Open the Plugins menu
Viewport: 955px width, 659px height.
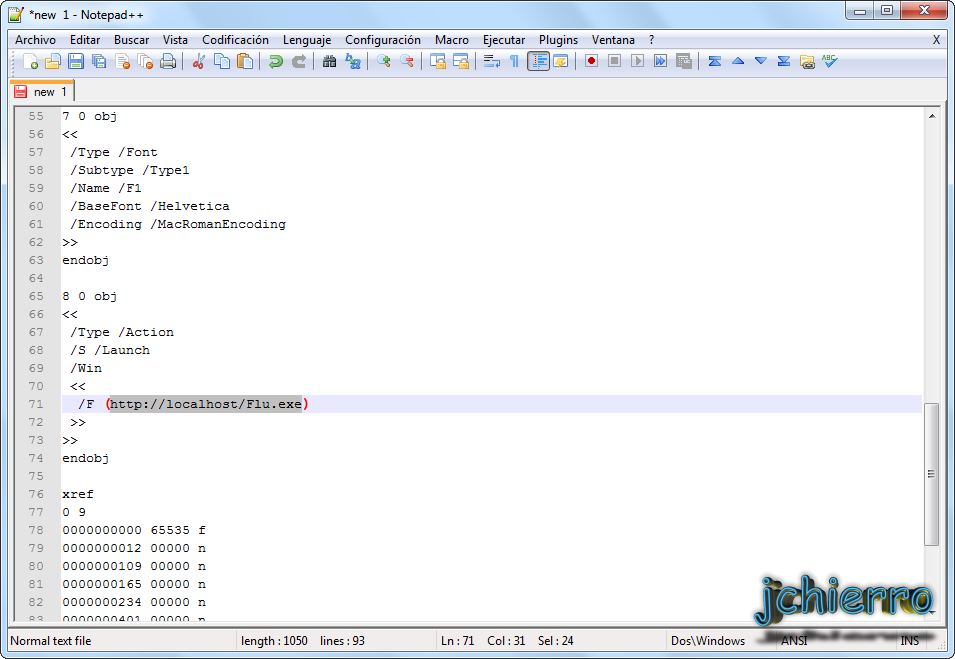tap(558, 40)
